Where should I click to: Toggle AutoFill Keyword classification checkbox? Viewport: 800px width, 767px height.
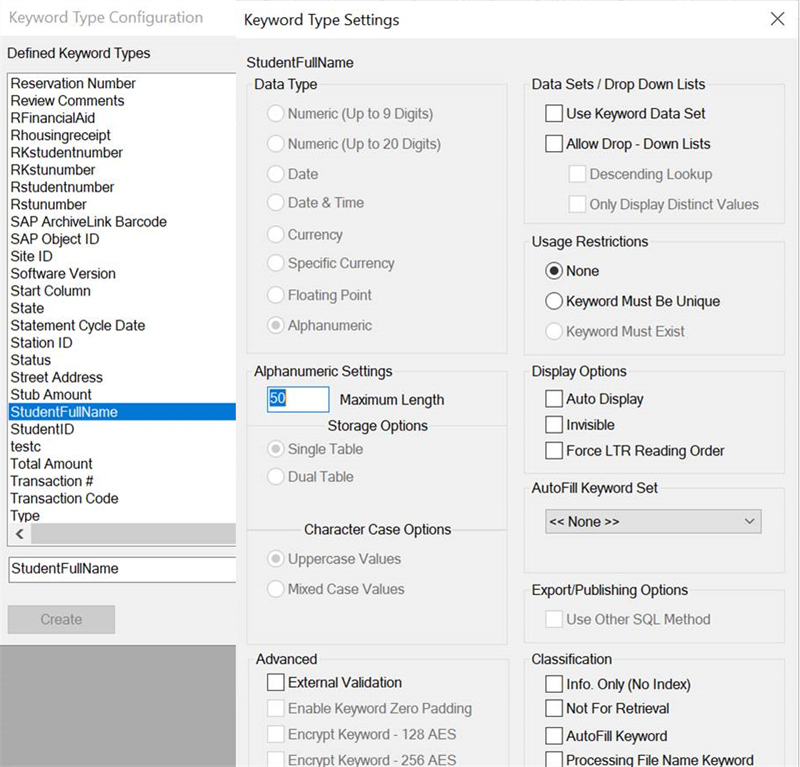(x=554, y=736)
